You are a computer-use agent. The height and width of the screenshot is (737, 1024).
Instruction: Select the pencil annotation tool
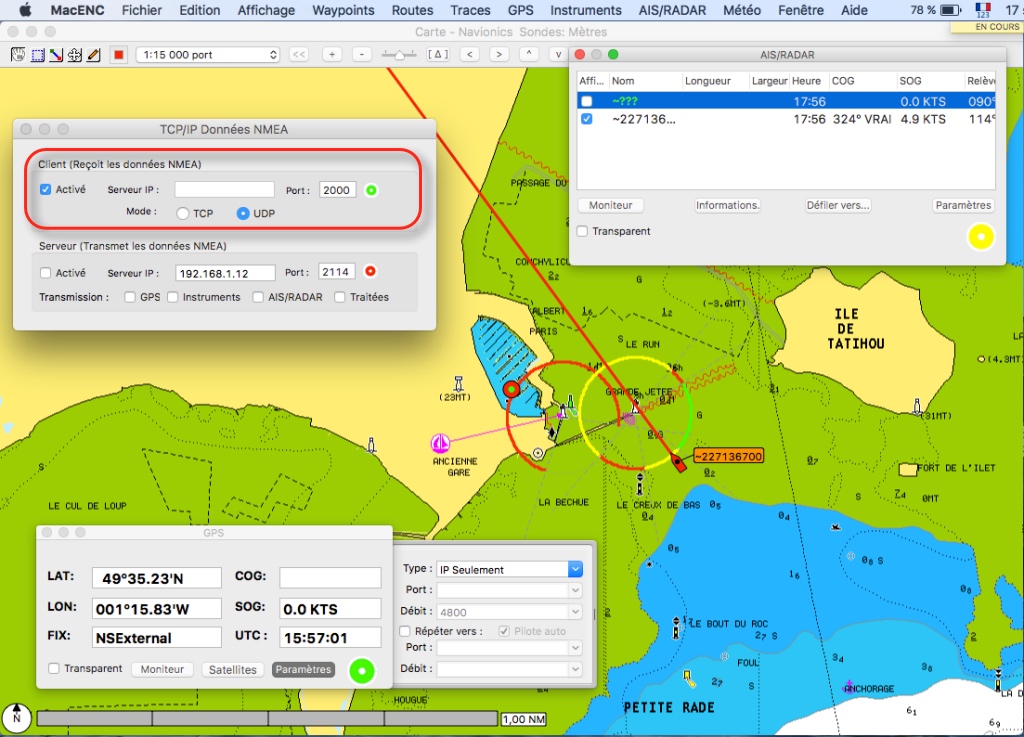pos(94,54)
